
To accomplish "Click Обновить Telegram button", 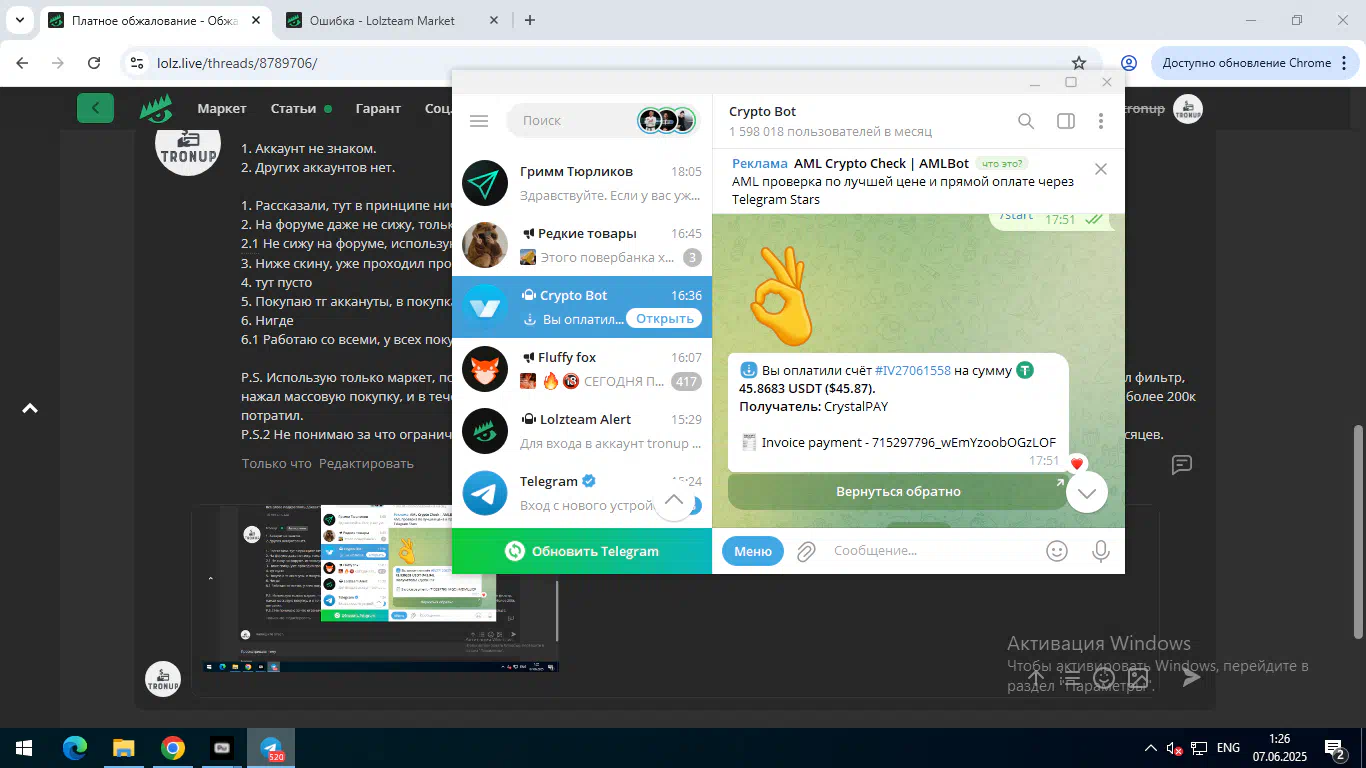I will (x=582, y=551).
